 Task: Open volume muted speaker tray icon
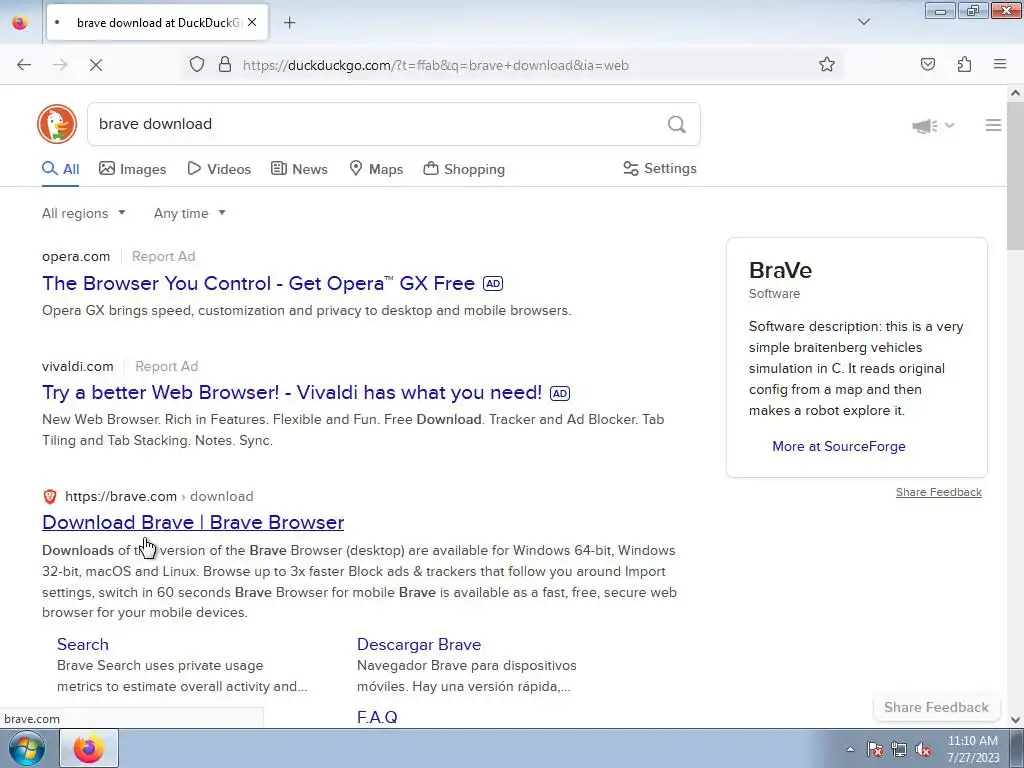(923, 749)
